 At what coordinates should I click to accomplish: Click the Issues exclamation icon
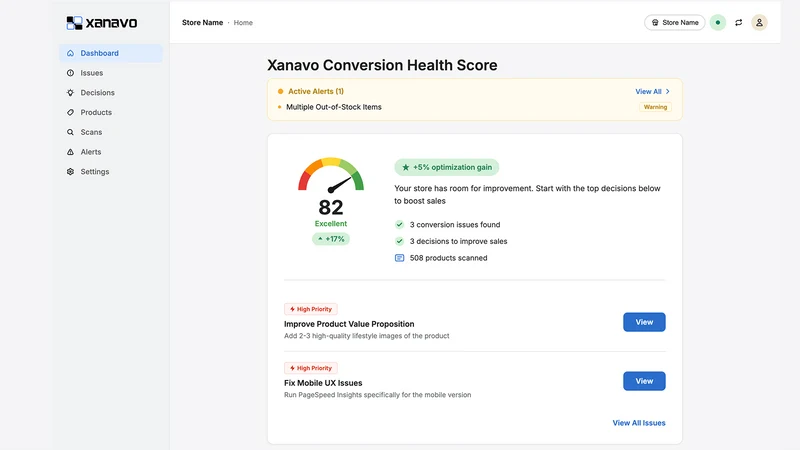70,73
